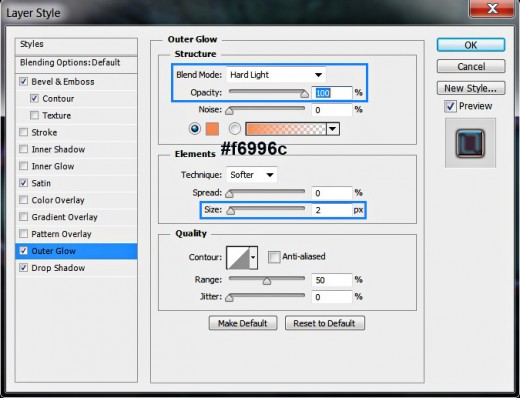Open Bevel & Emboss settings
The image size is (520, 398).
click(x=63, y=82)
